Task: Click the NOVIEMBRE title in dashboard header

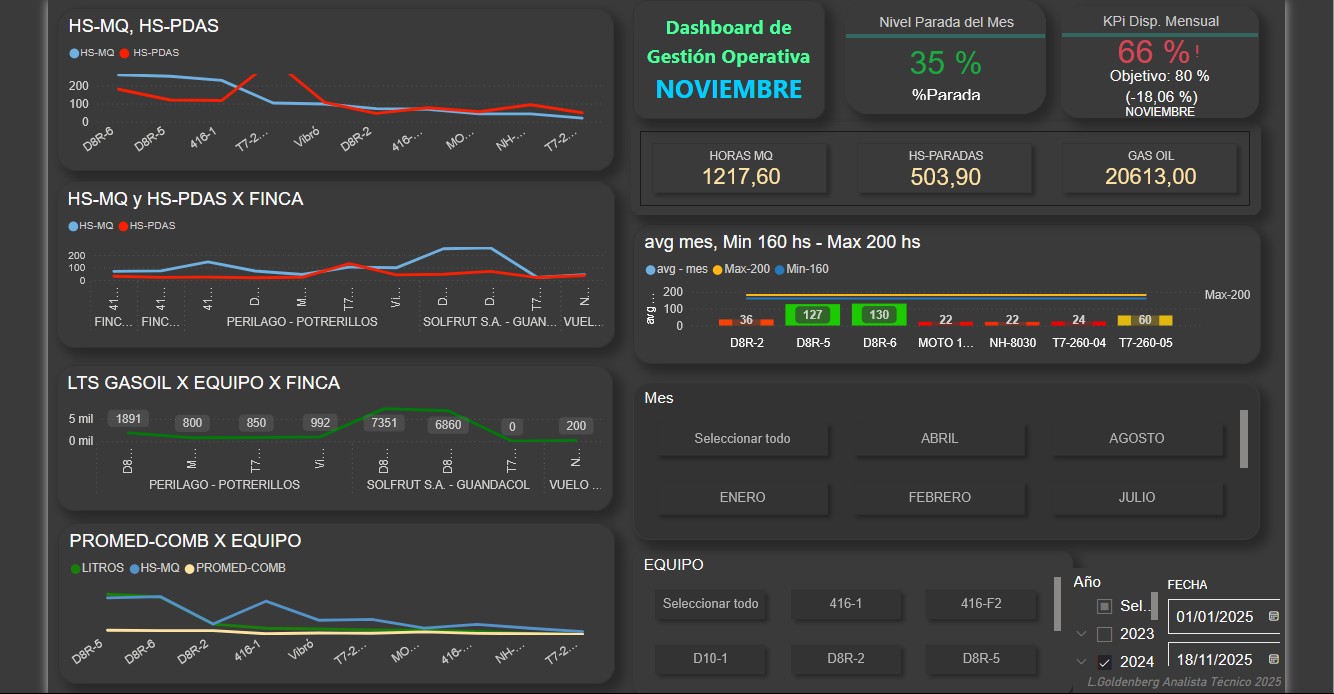Action: point(729,89)
